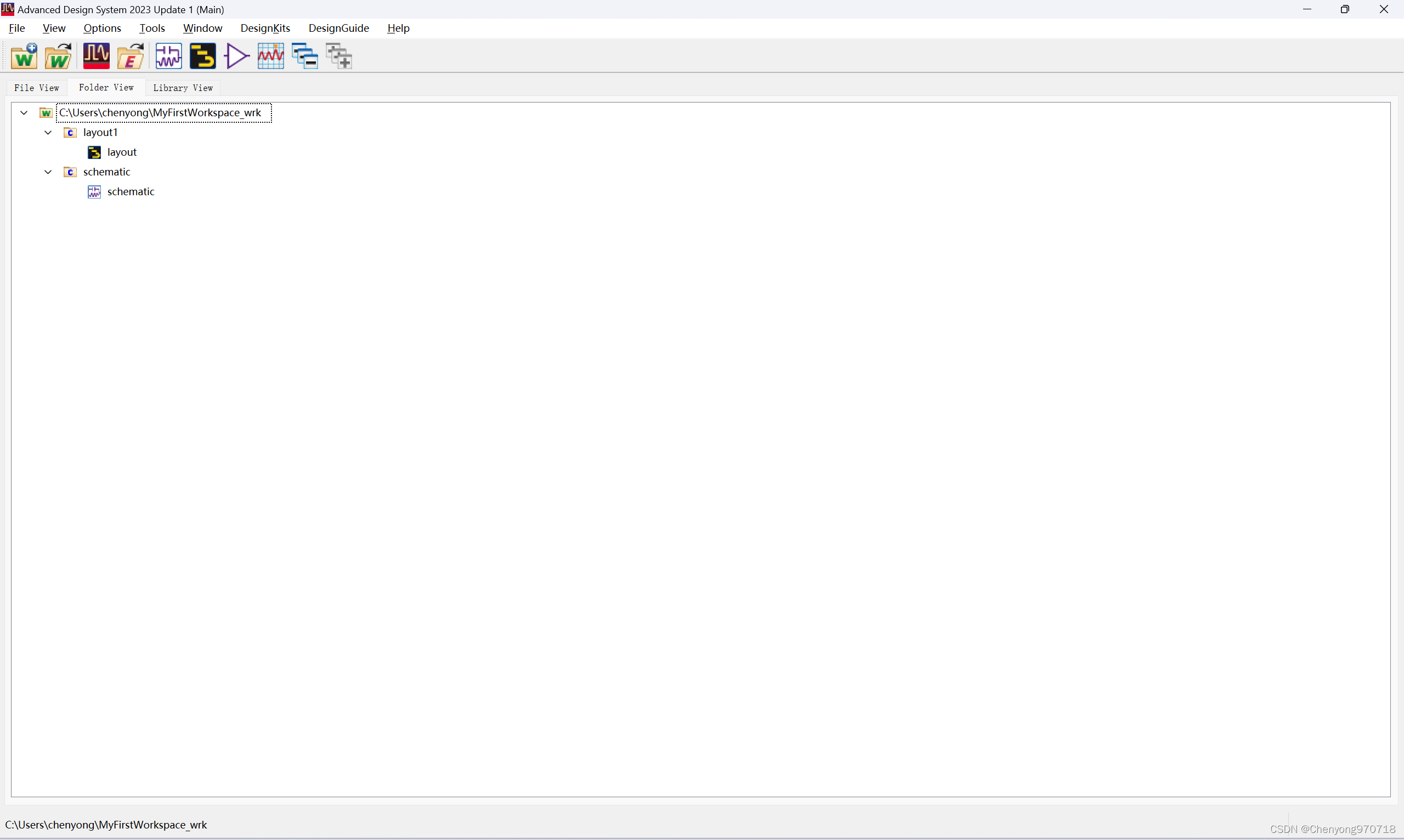Collapse the layout1 cell in the tree

[48, 132]
